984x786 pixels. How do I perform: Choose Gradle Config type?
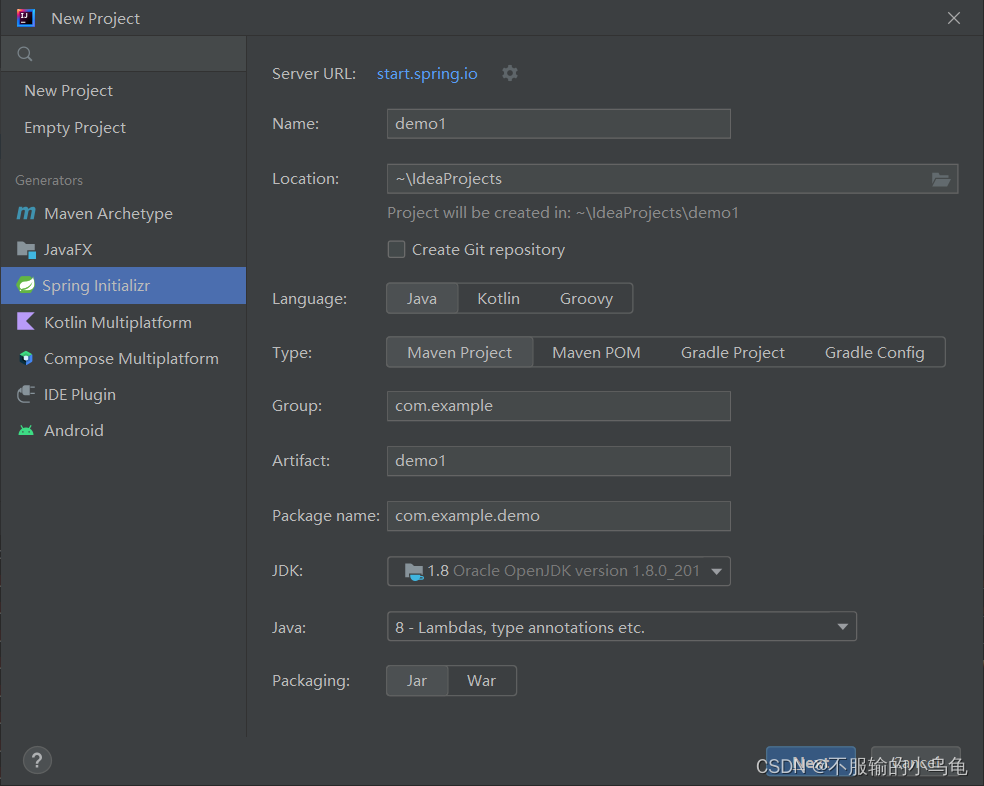874,353
